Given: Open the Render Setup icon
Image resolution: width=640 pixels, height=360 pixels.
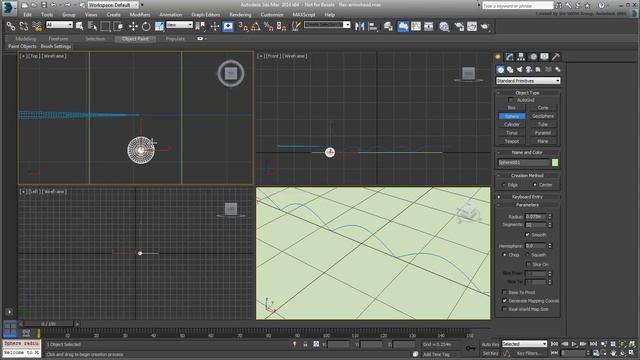Looking at the screenshot, I should coord(459,26).
